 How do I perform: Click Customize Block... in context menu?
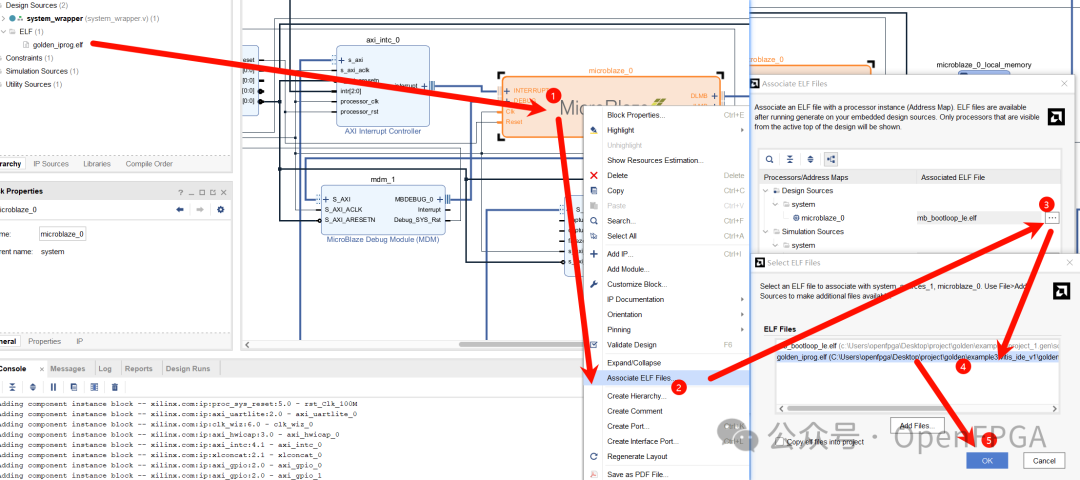click(666, 284)
